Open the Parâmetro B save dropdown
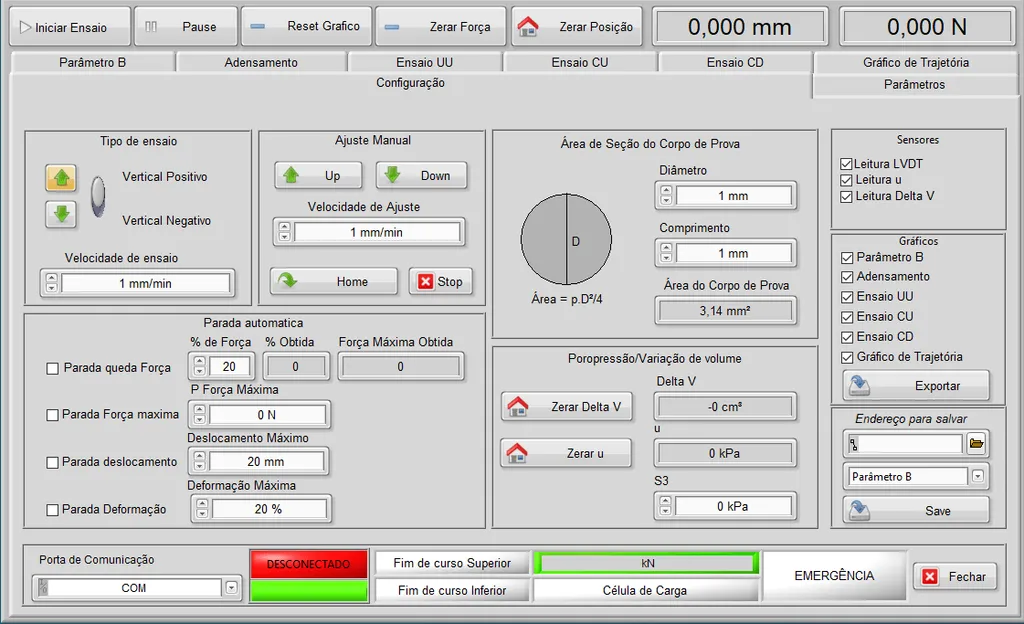The width and height of the screenshot is (1024, 624). (978, 476)
